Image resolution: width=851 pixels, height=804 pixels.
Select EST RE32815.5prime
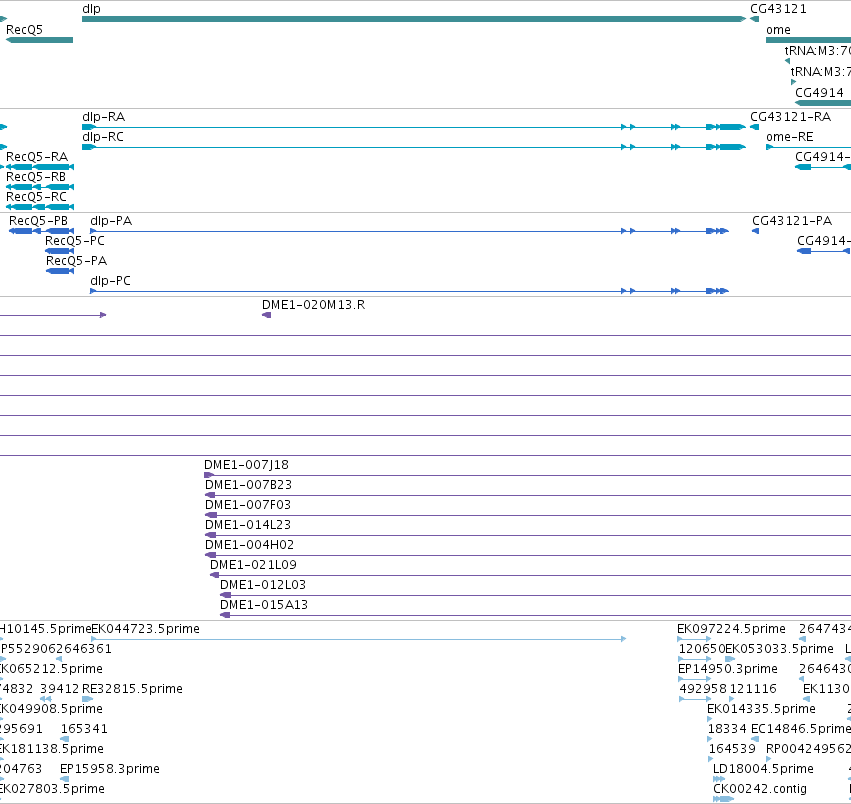point(87,699)
